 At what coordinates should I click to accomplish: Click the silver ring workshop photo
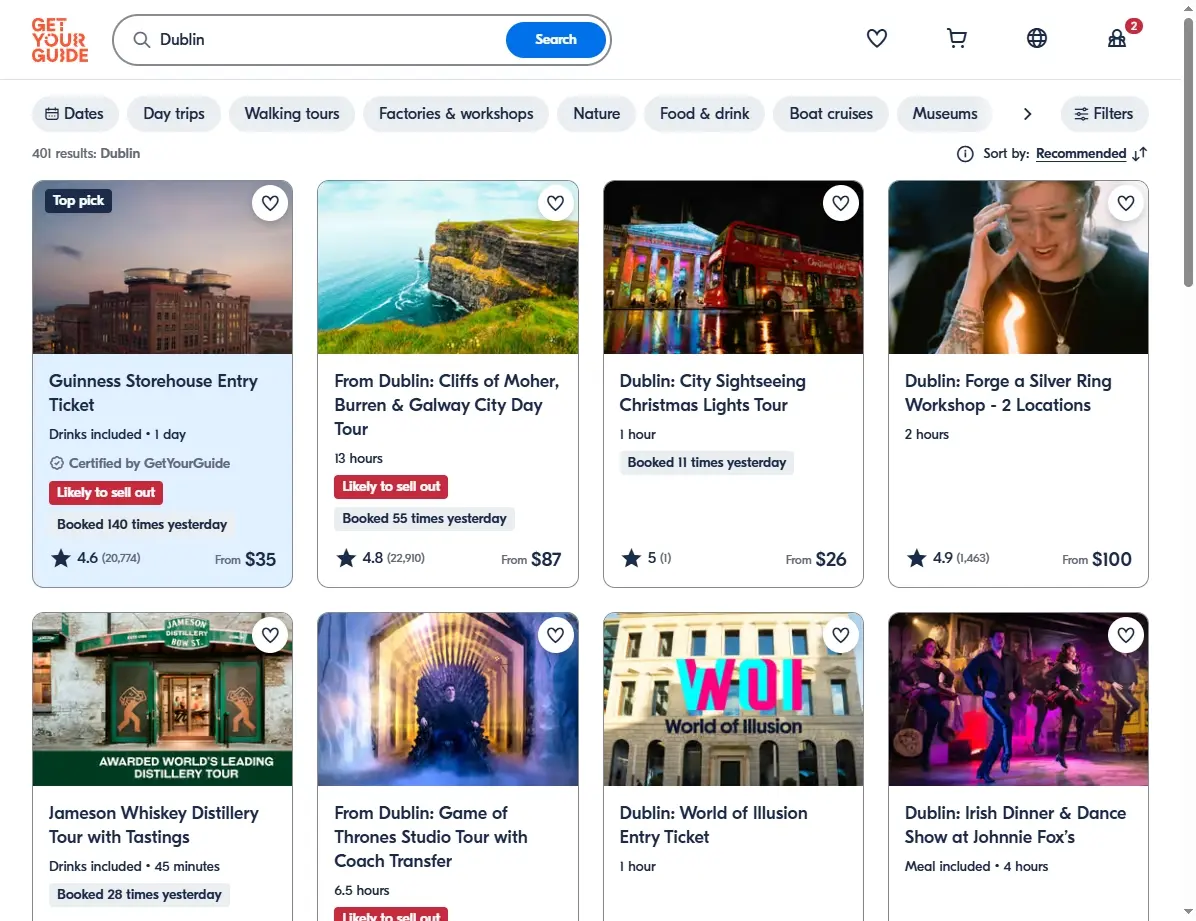(1018, 267)
